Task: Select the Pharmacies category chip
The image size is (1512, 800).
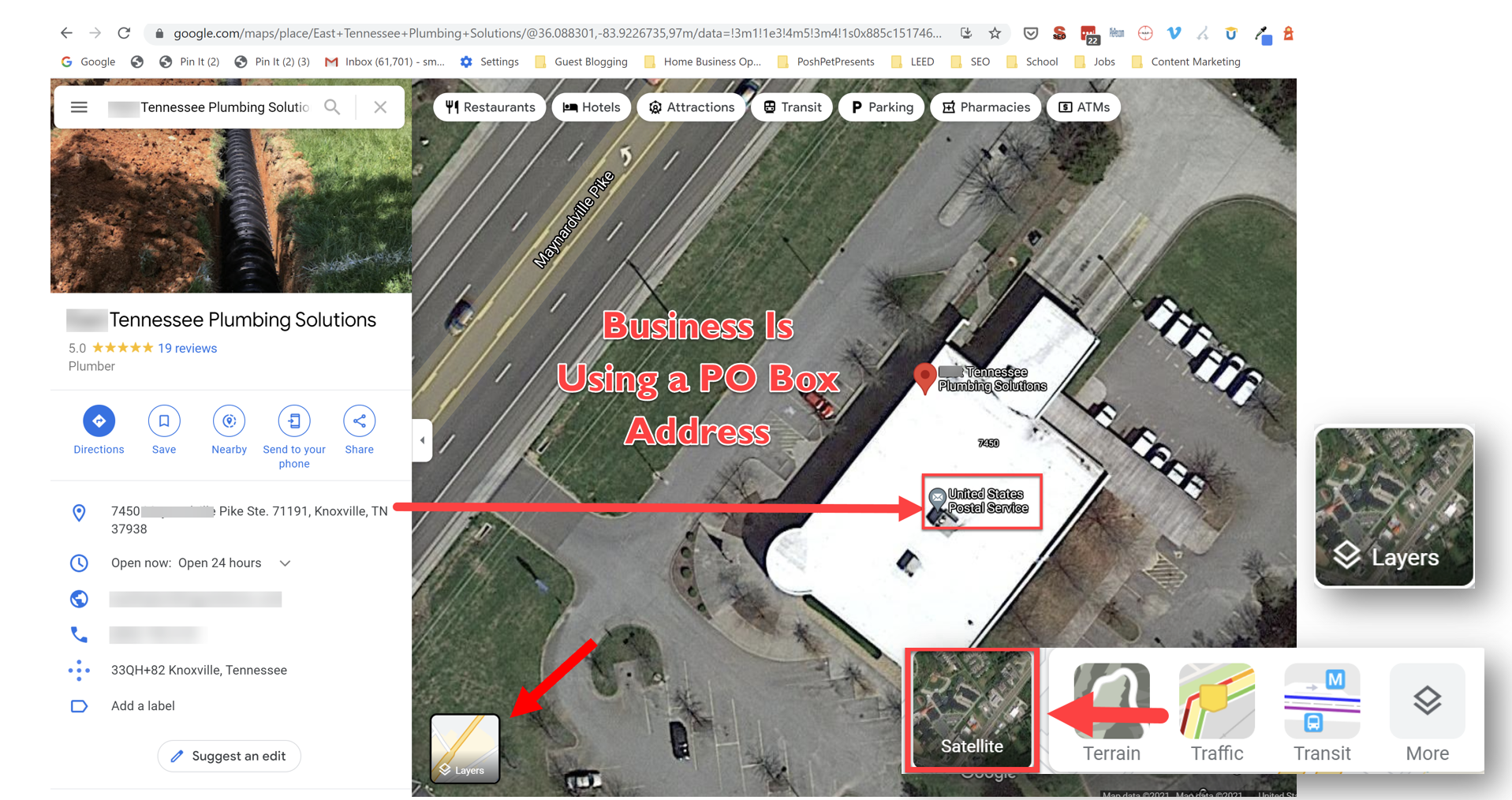Action: [x=986, y=107]
